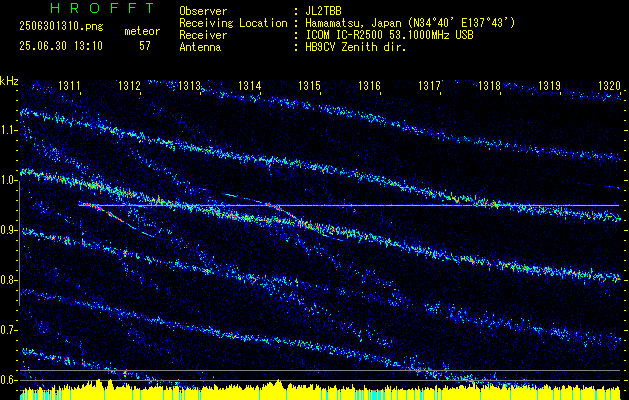Image resolution: width=629 pixels, height=400 pixels.
Task: Click the Receiving Location label
Action: coord(233,23)
